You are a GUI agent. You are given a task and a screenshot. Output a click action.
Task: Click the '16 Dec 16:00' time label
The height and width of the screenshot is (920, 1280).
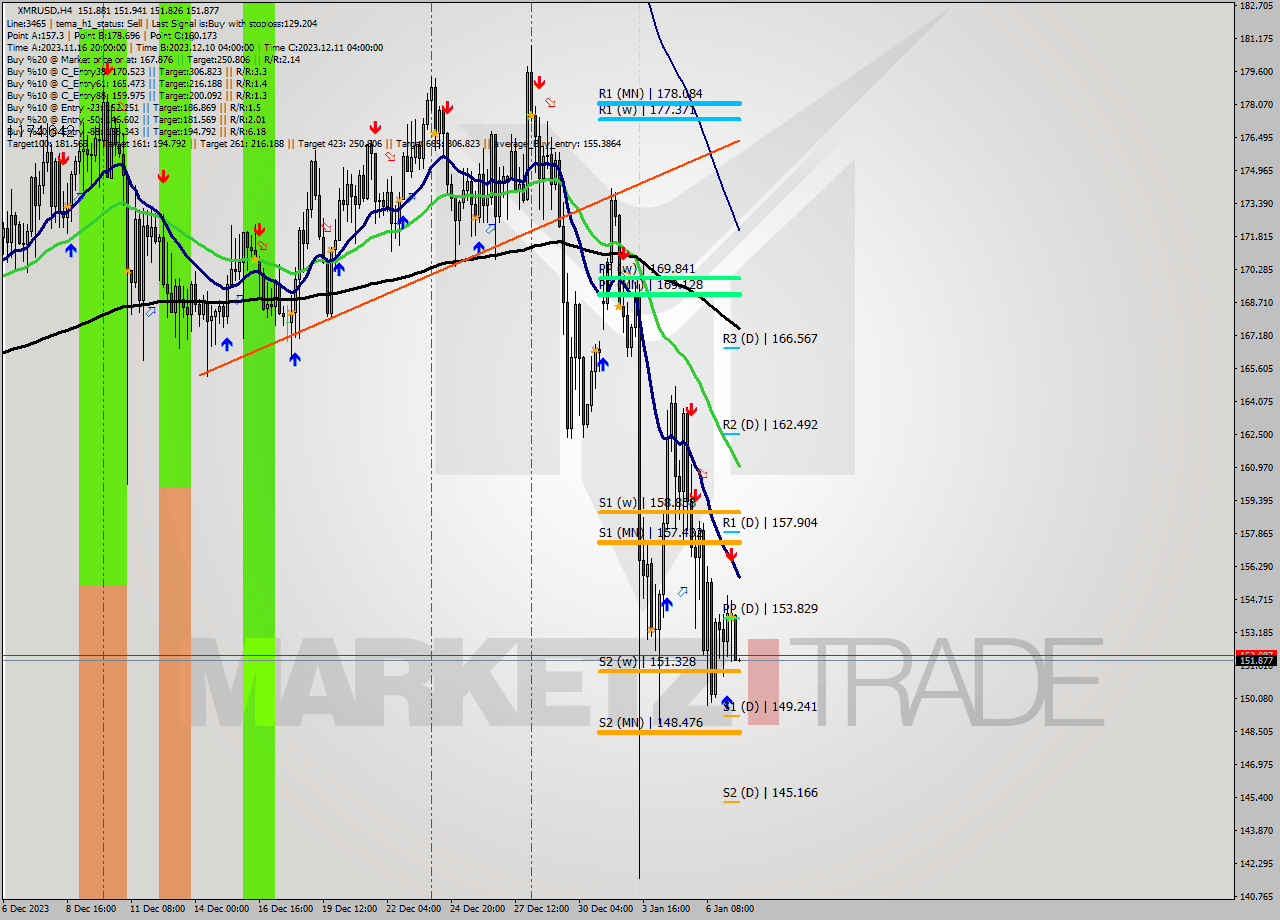pos(285,909)
